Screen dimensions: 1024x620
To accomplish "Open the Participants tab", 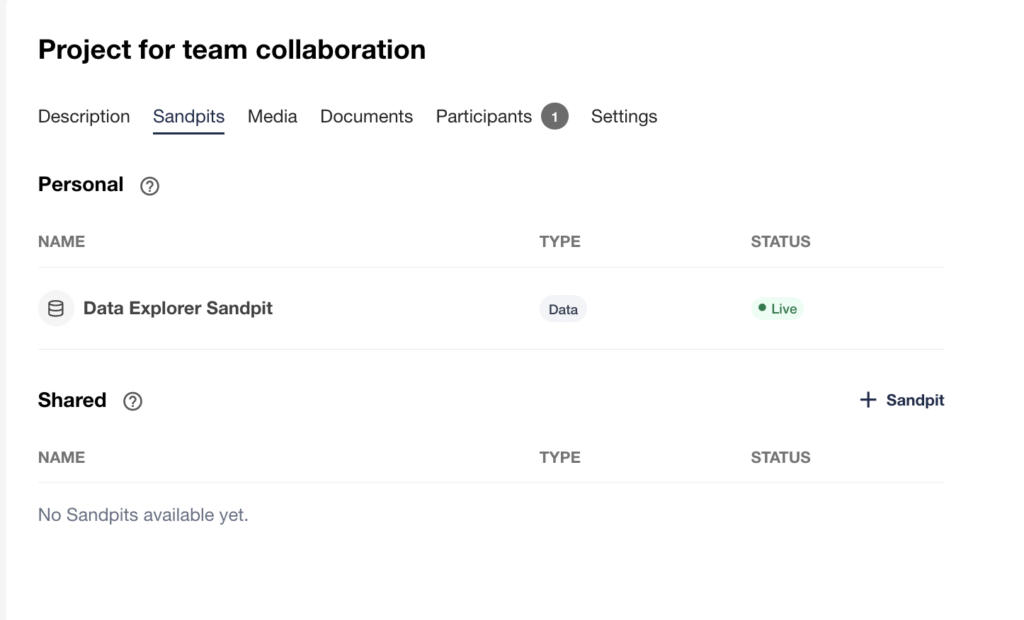I will (484, 117).
